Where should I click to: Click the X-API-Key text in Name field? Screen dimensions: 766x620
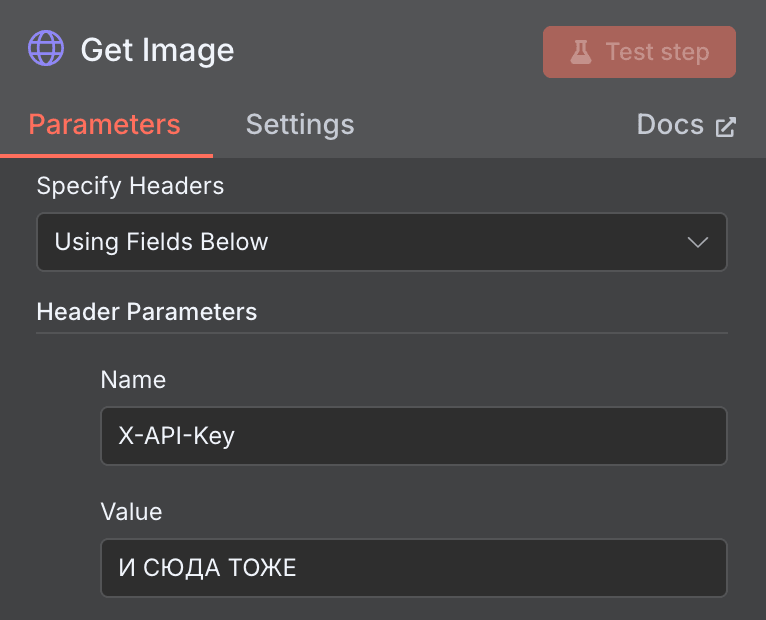(176, 436)
